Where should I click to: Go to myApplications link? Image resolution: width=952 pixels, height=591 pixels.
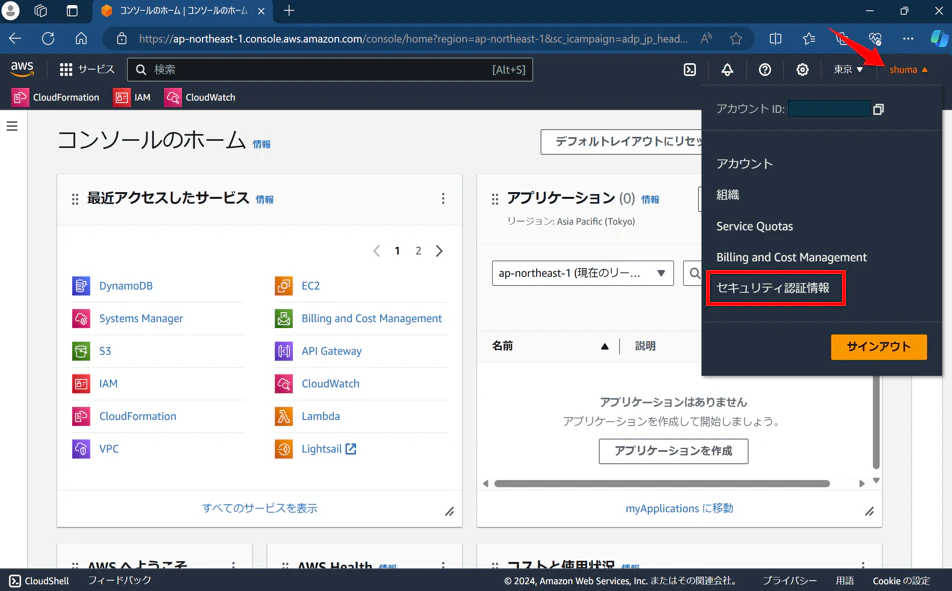(679, 508)
